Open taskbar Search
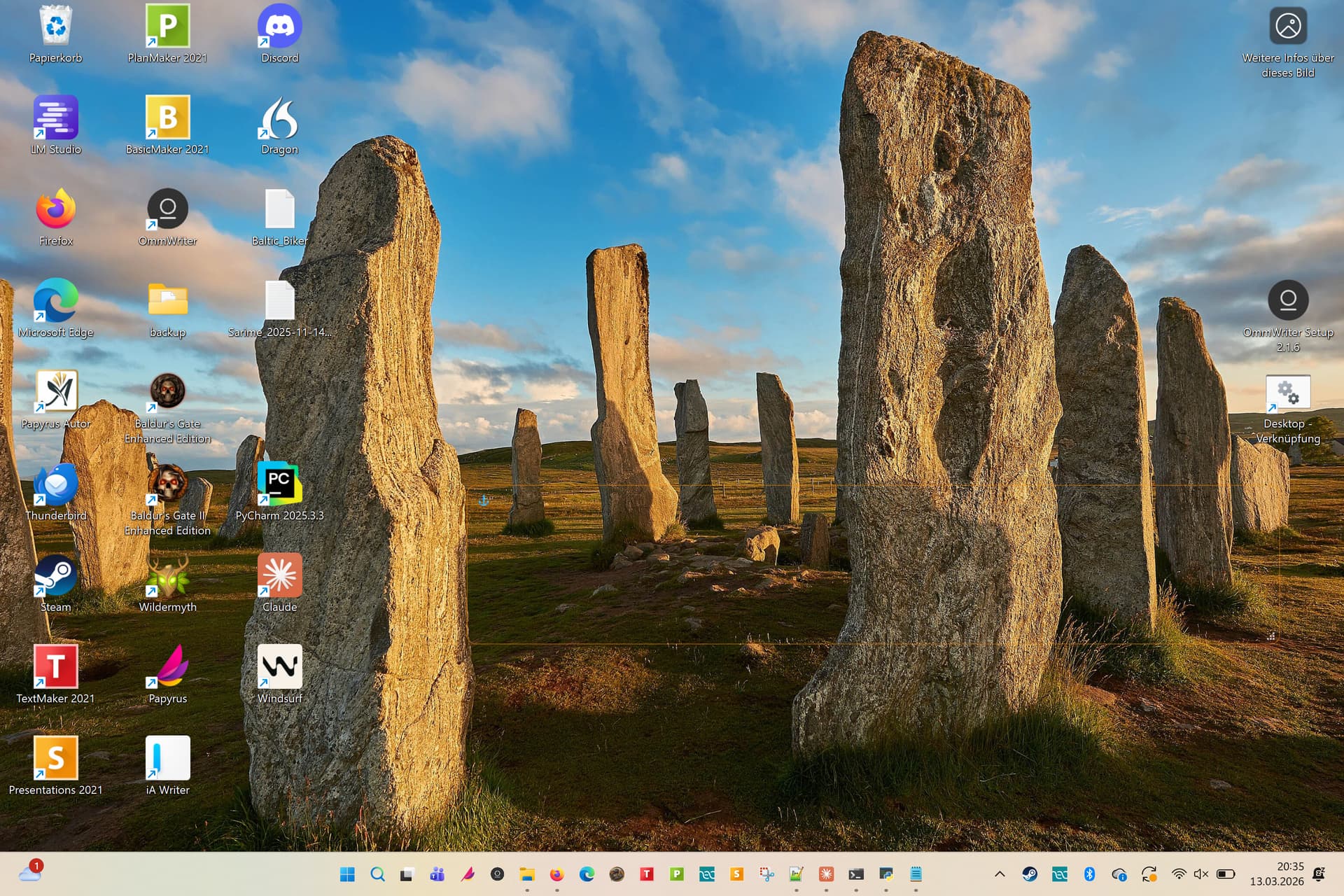 click(x=377, y=874)
